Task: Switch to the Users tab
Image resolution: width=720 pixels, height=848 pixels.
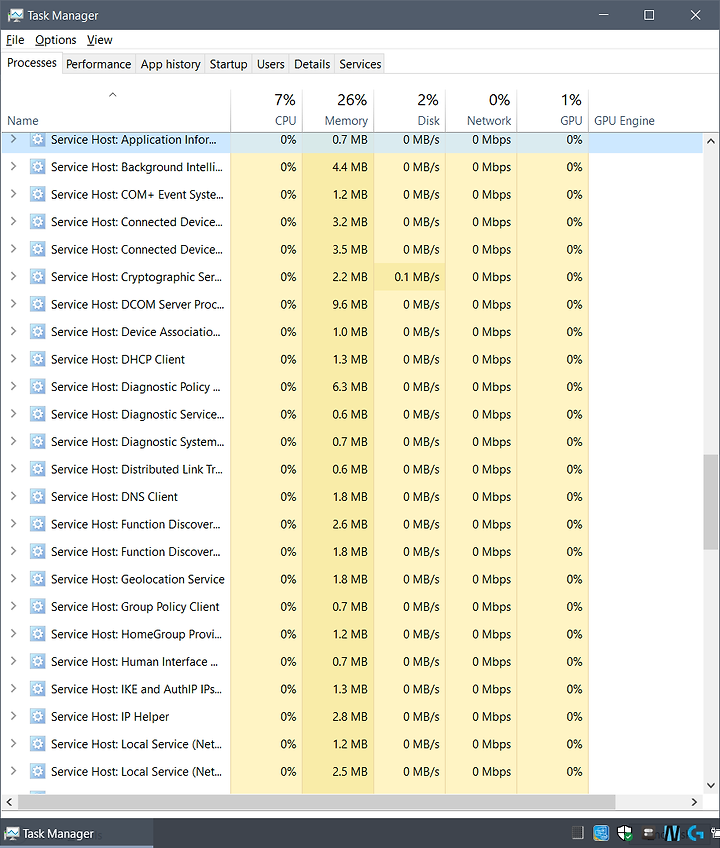Action: (270, 64)
